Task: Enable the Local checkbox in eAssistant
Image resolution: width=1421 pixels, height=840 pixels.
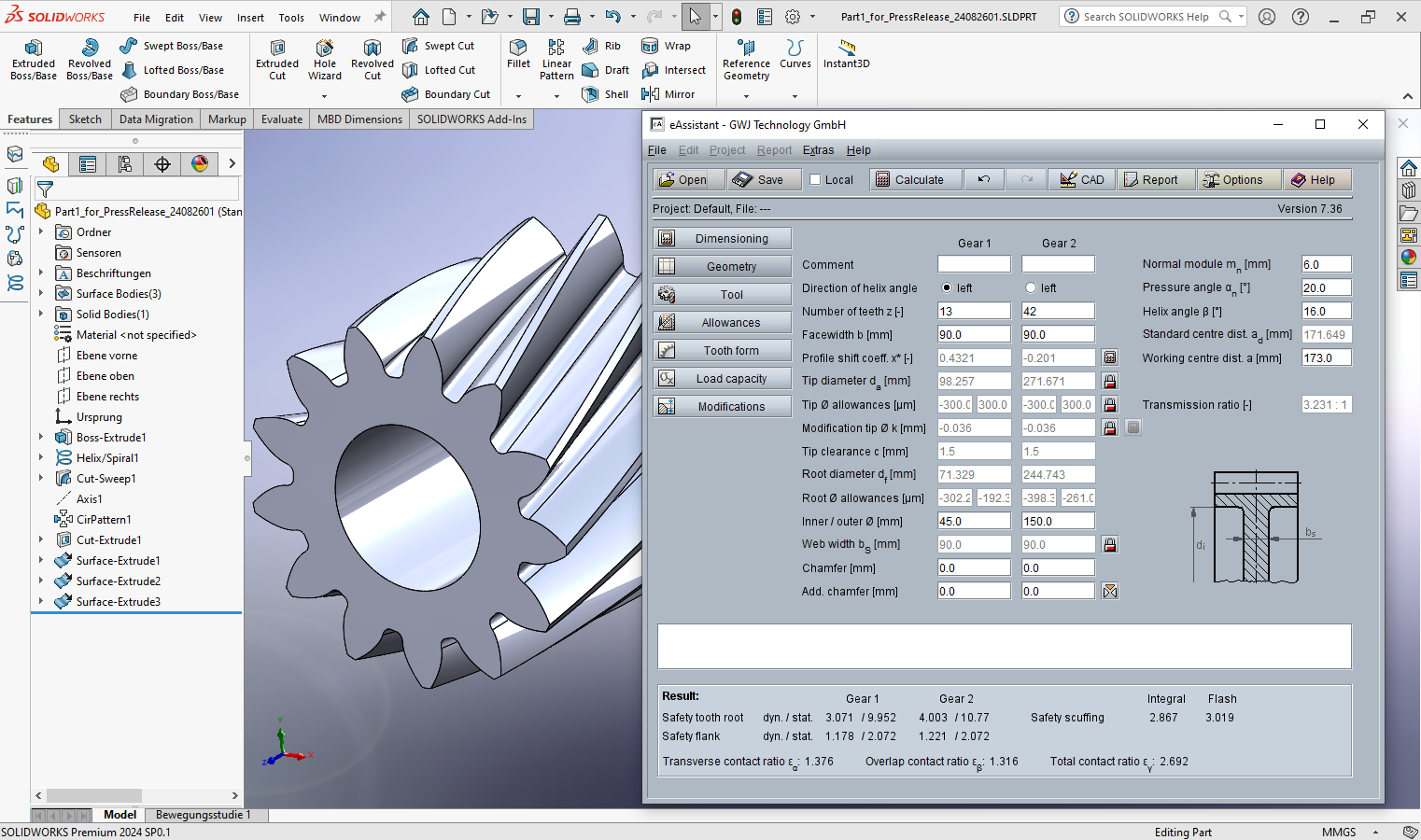Action: click(x=815, y=179)
